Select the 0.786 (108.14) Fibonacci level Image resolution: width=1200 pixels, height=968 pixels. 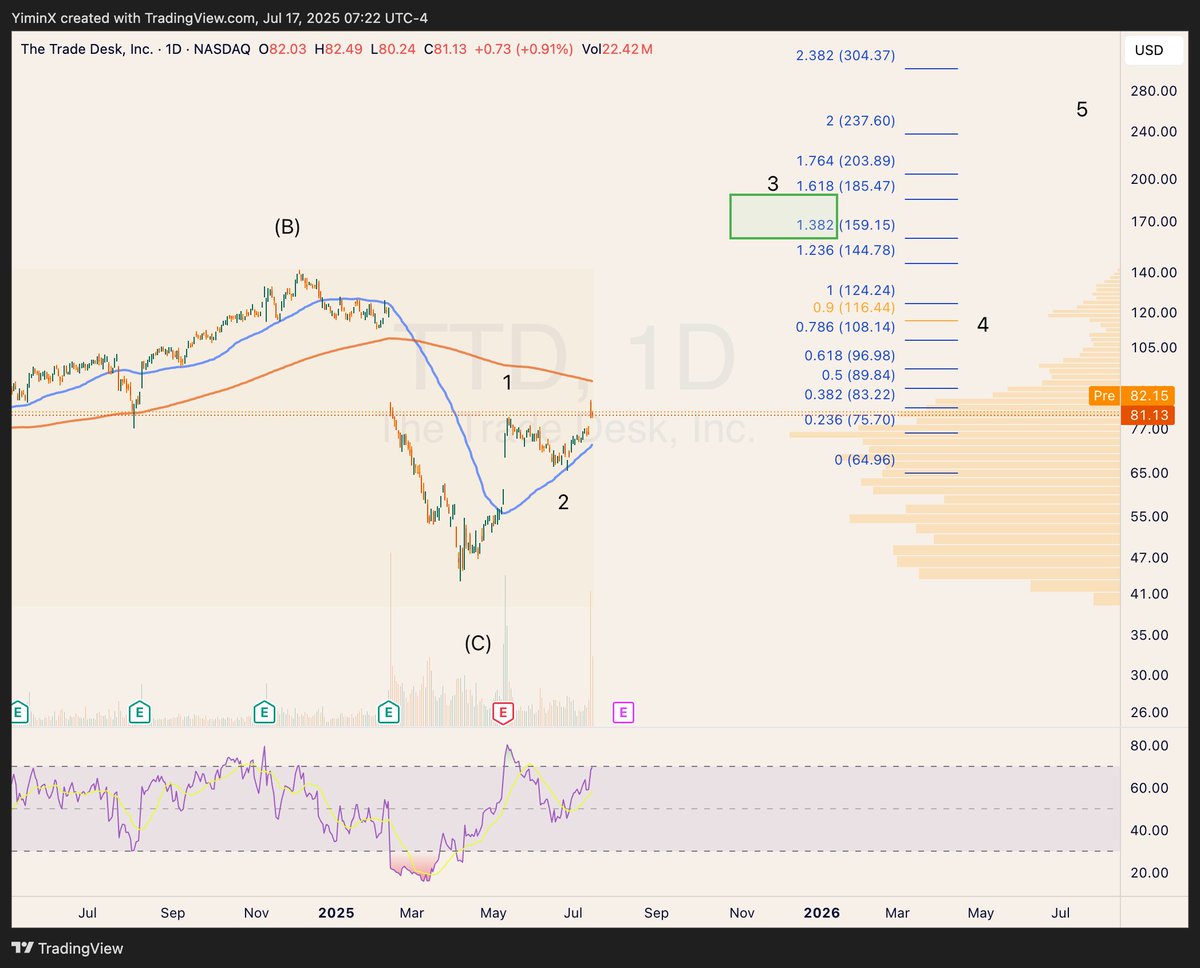pos(845,326)
